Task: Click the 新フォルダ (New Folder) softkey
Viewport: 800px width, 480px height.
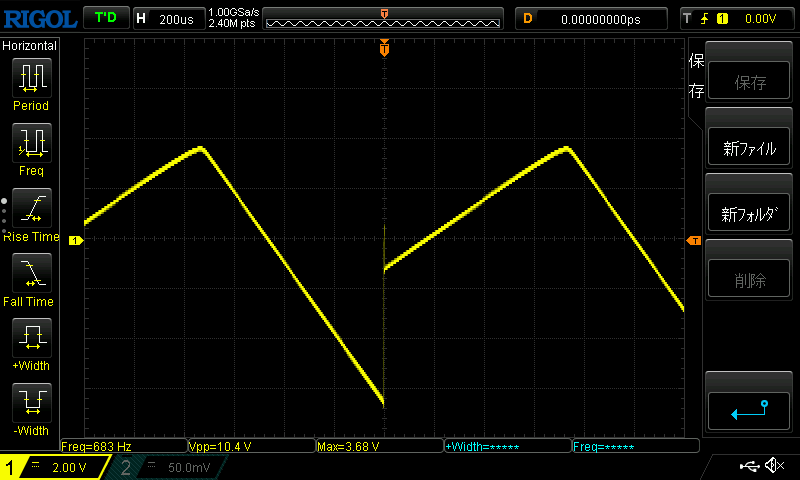Action: 749,213
